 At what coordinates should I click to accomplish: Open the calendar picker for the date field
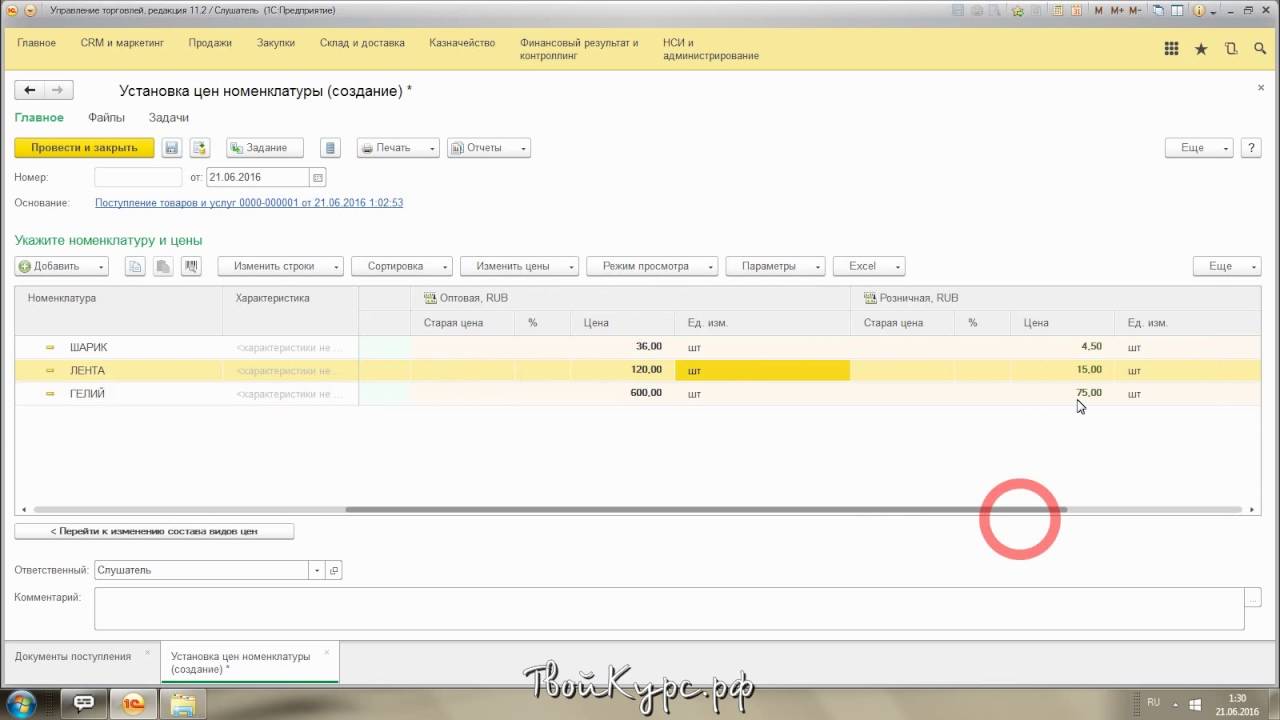[x=318, y=178]
